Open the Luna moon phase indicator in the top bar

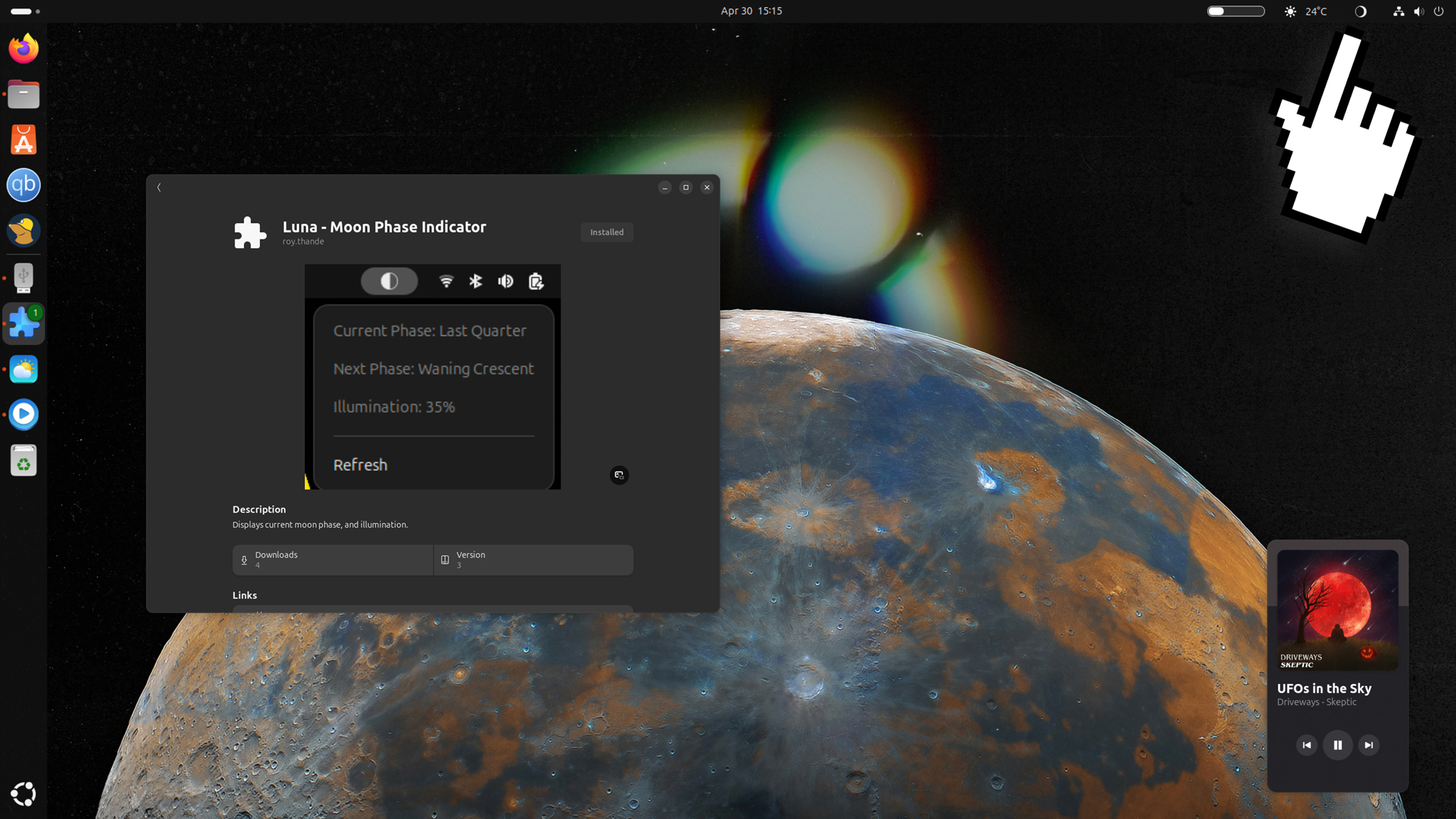(1360, 11)
